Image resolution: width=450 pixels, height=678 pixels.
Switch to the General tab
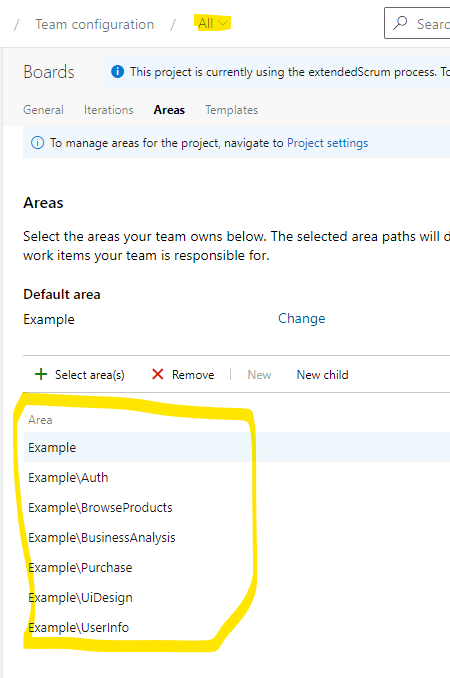pos(43,110)
